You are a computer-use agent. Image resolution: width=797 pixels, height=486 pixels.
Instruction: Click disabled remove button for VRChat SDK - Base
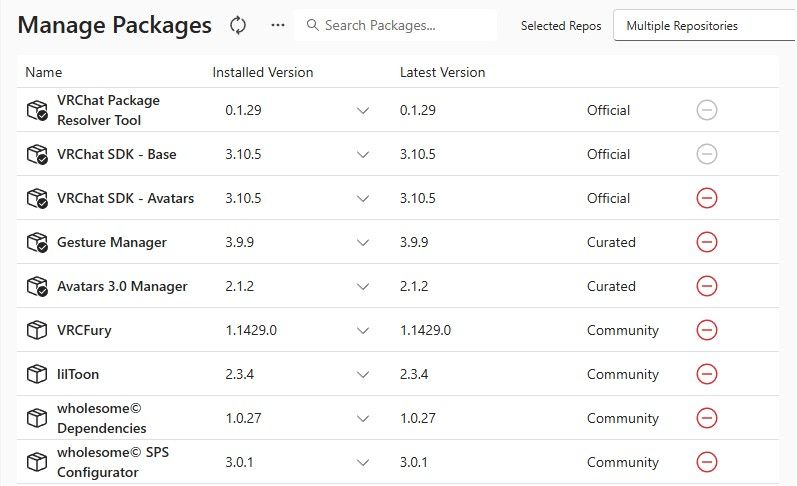tap(707, 154)
